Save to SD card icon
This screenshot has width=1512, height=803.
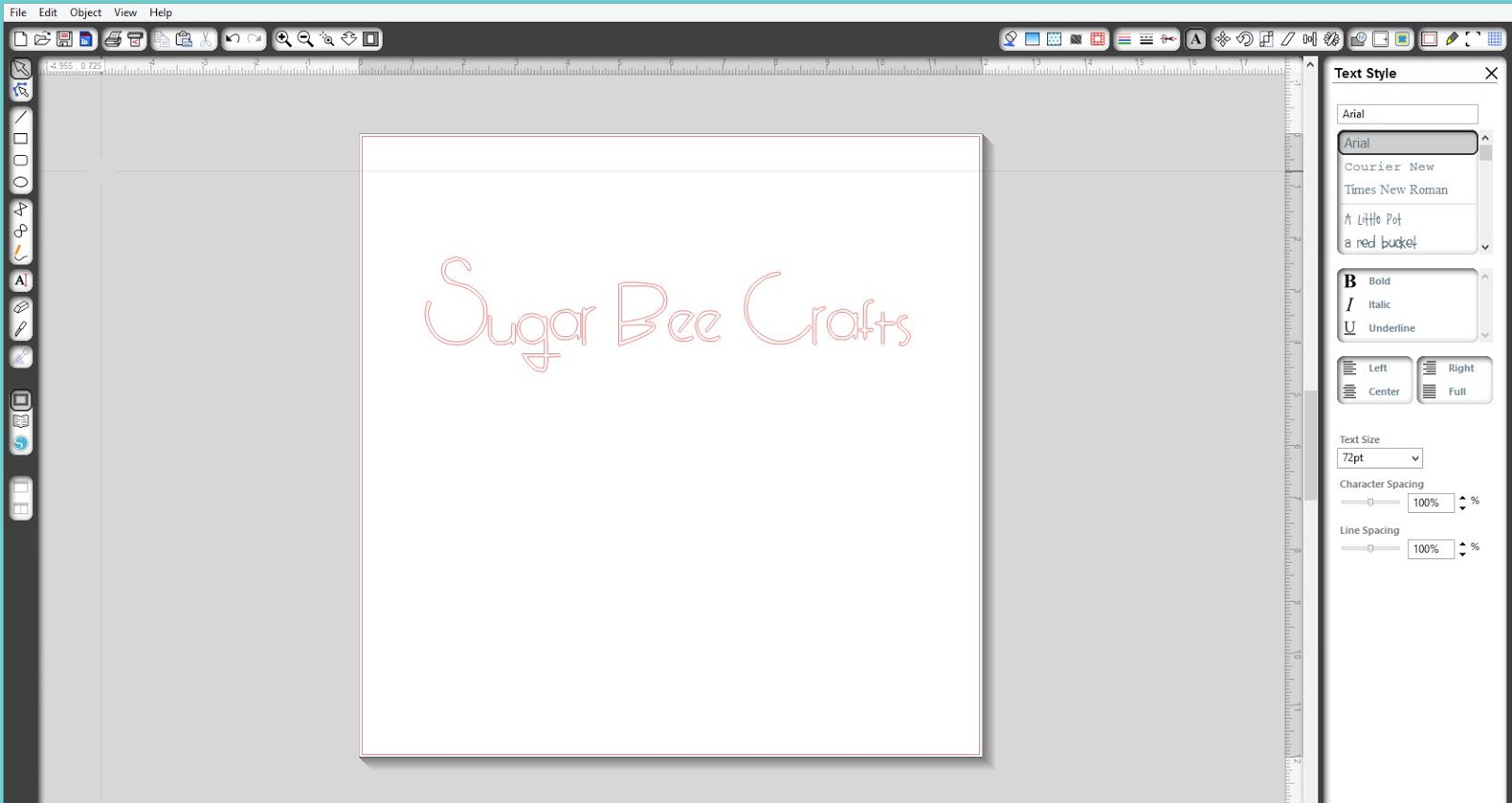(86, 39)
